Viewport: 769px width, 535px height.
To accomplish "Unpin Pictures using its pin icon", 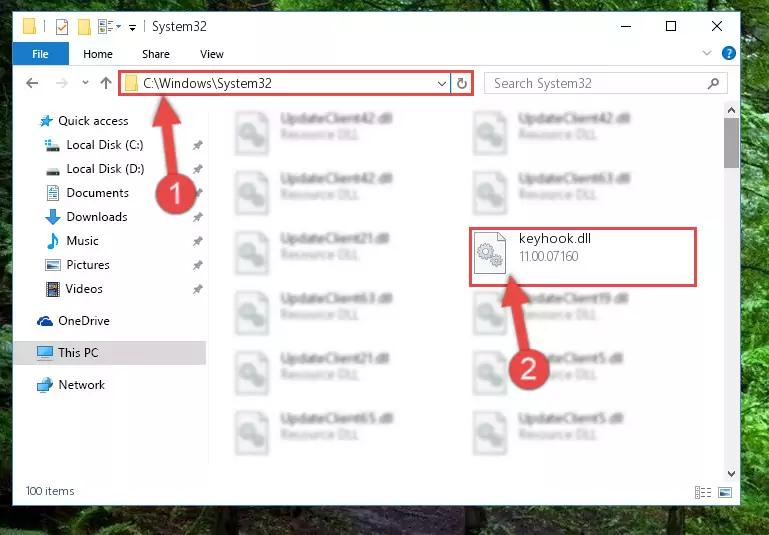I will 197,265.
